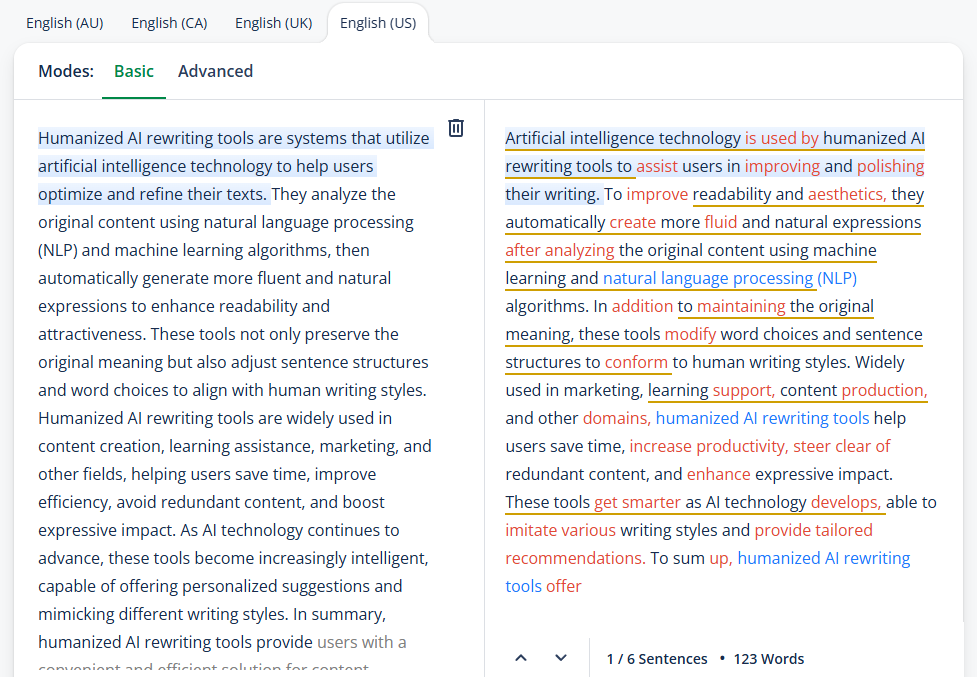Go to previous sentence with up chevron
The height and width of the screenshot is (677, 977).
click(521, 658)
